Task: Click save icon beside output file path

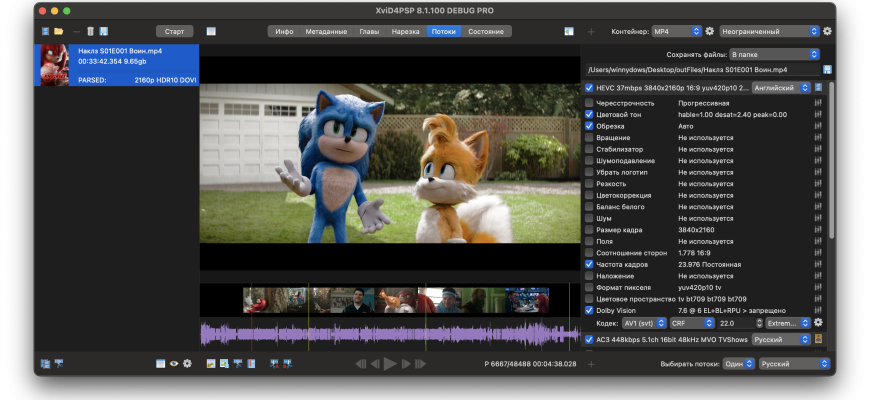Action: [827, 70]
